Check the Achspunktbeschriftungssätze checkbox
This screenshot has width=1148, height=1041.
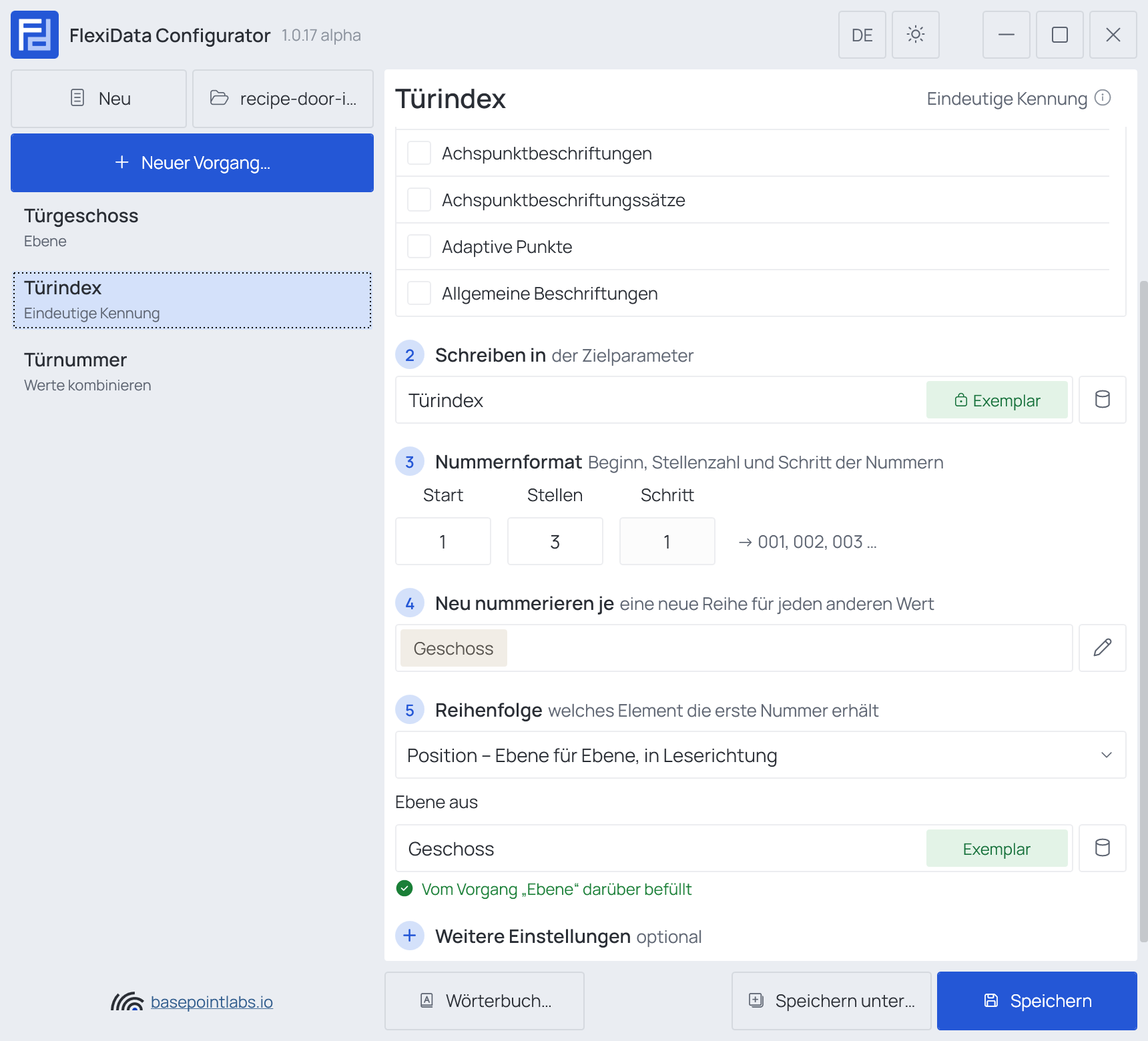pyautogui.click(x=419, y=200)
